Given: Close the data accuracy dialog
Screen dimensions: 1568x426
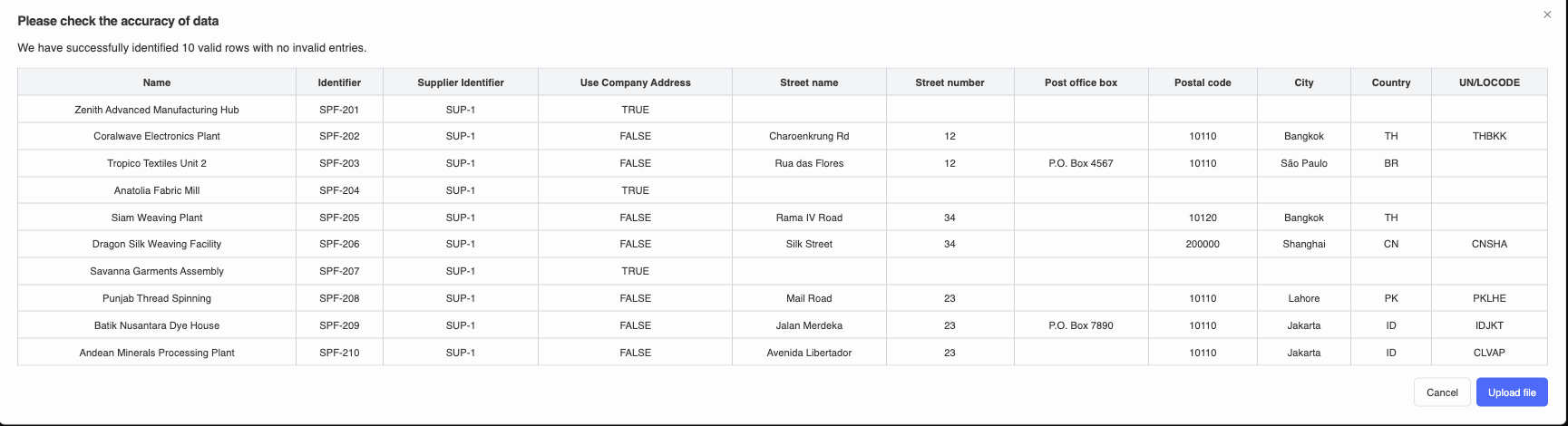Looking at the screenshot, I should click(x=1547, y=15).
